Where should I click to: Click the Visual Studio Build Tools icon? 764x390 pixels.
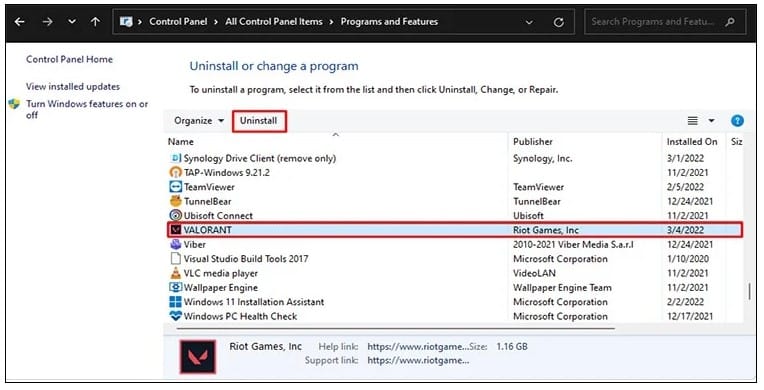pyautogui.click(x=175, y=258)
